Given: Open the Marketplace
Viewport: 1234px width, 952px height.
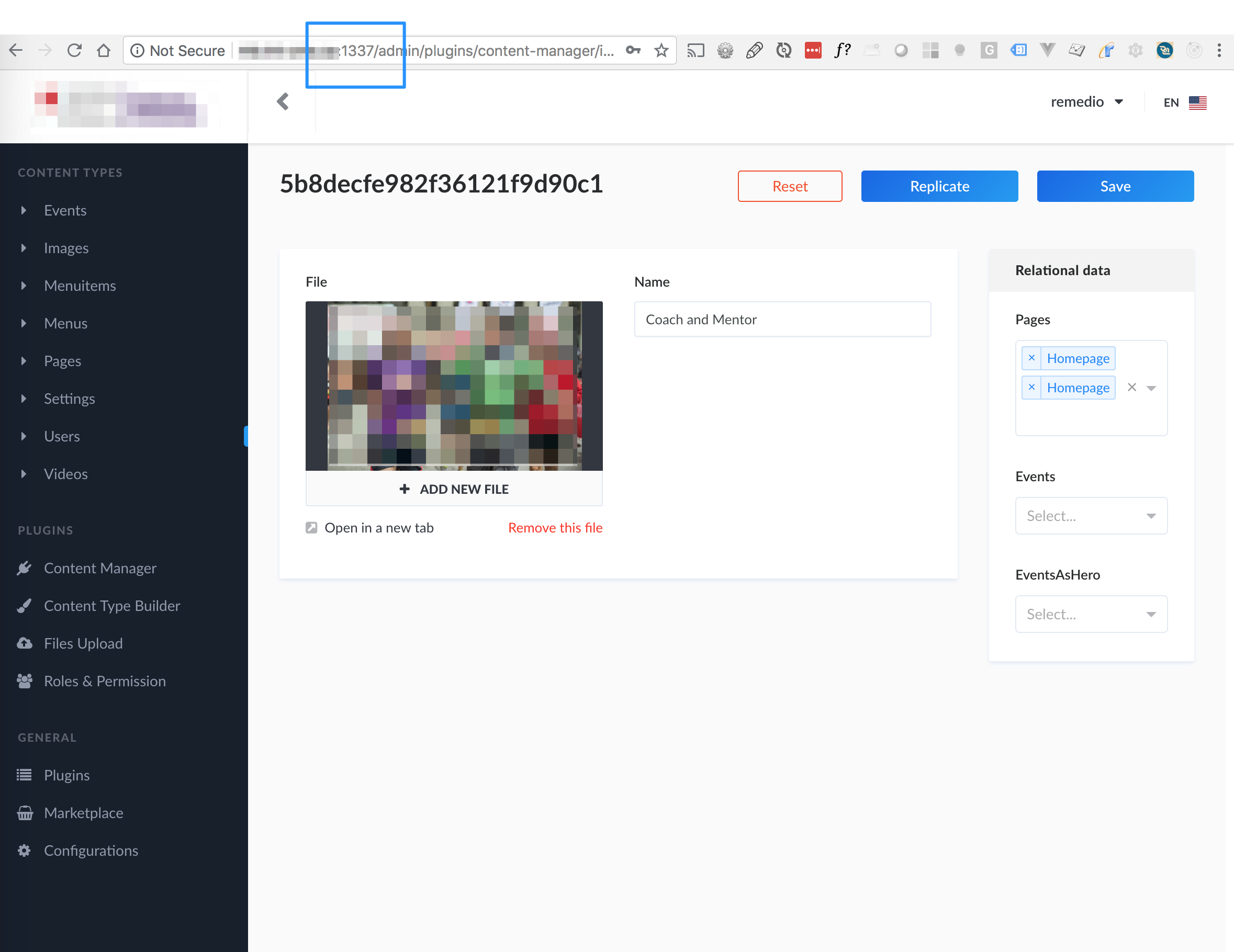Looking at the screenshot, I should pos(84,812).
